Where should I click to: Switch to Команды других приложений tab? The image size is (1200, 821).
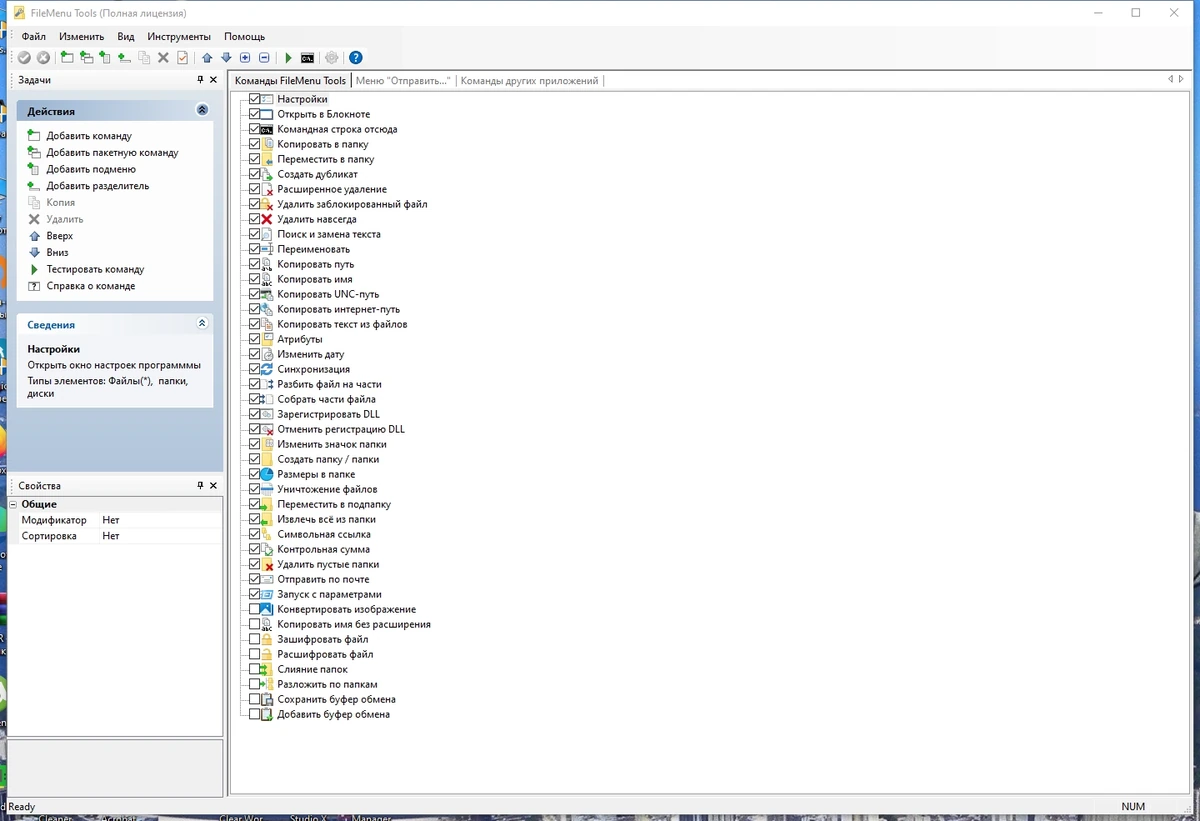tap(529, 81)
